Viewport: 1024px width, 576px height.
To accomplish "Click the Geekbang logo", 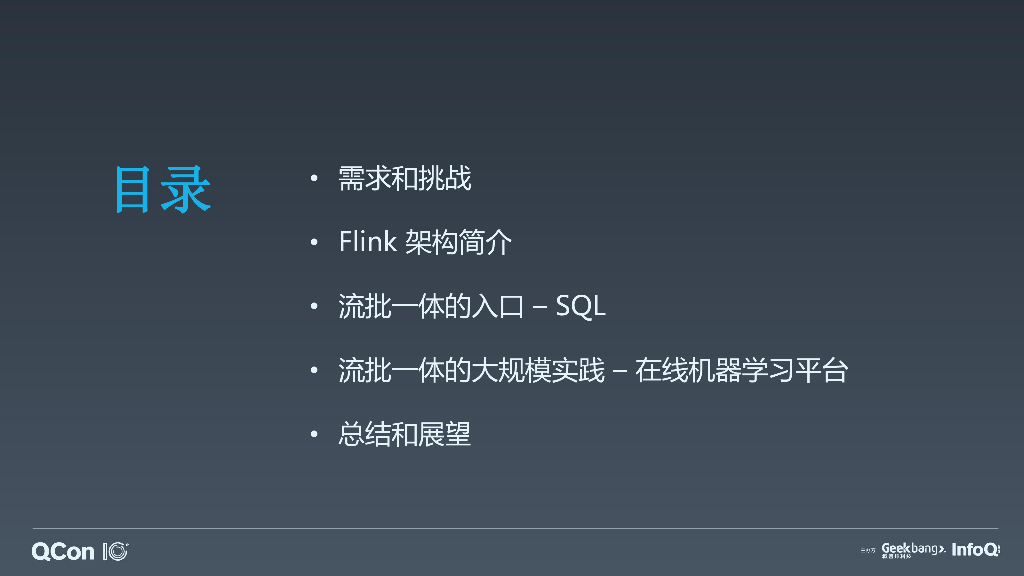I will point(912,549).
